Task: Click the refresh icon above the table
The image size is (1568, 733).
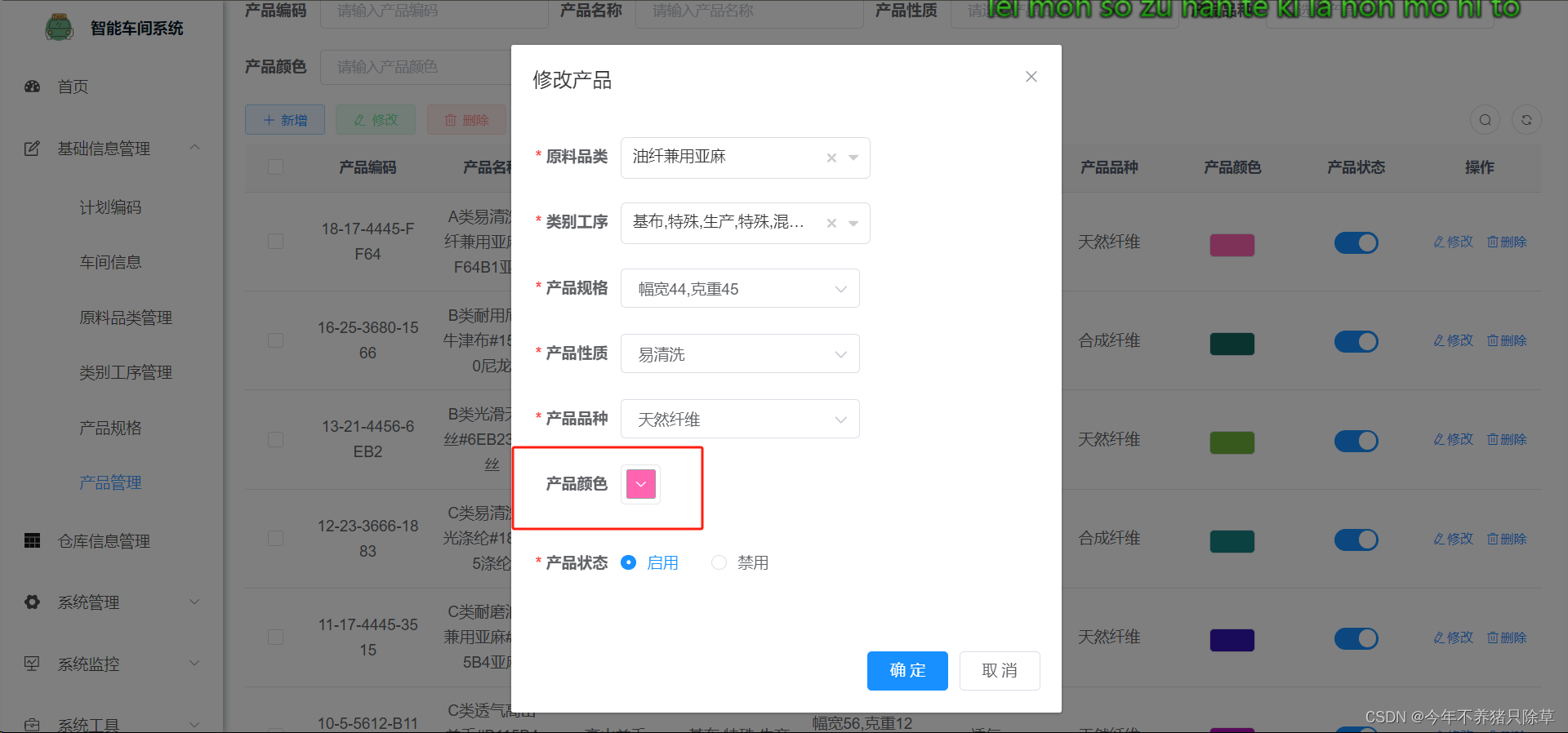Action: click(x=1526, y=120)
